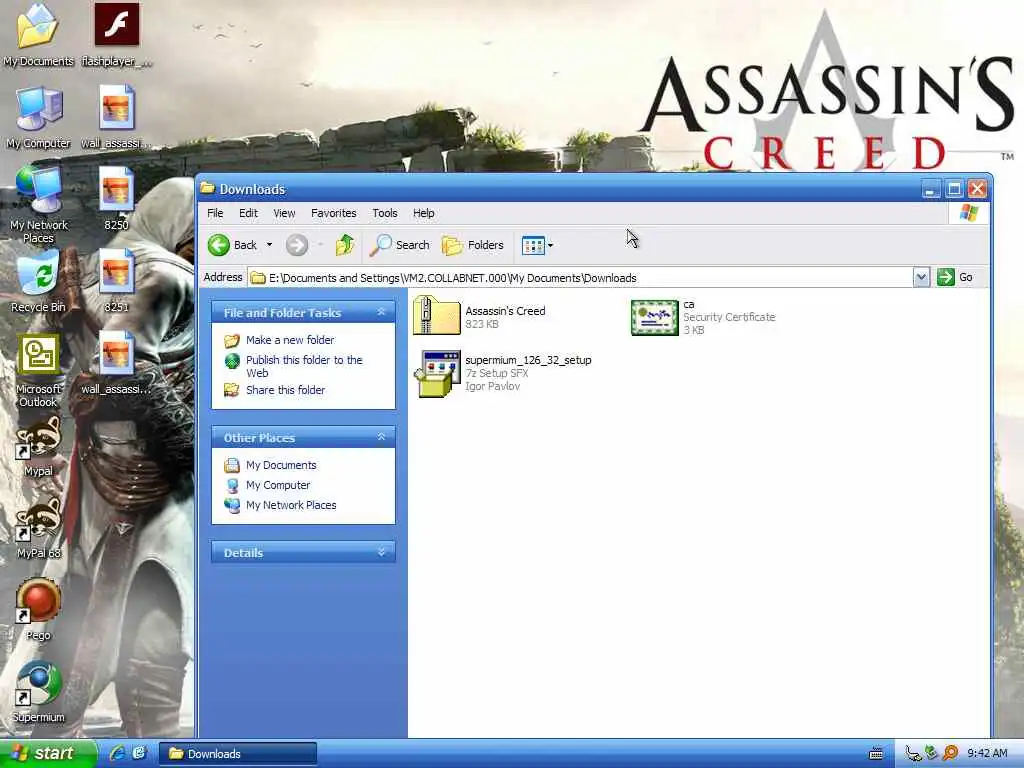The image size is (1024, 768).
Task: Click the Start button
Action: [48, 754]
